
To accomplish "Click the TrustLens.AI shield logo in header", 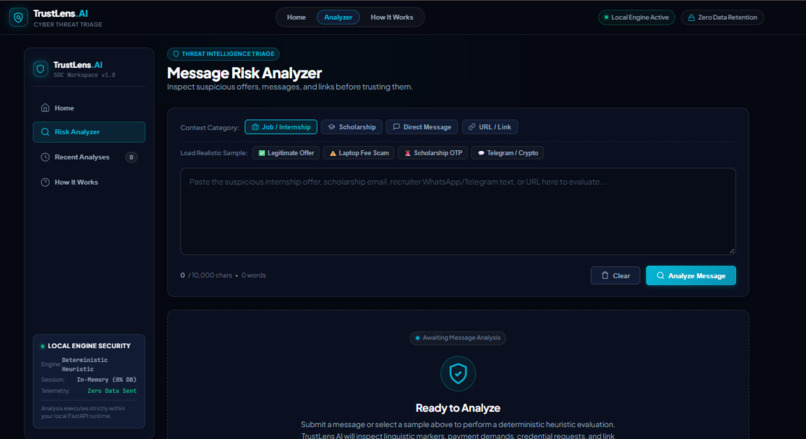I will click(x=19, y=17).
